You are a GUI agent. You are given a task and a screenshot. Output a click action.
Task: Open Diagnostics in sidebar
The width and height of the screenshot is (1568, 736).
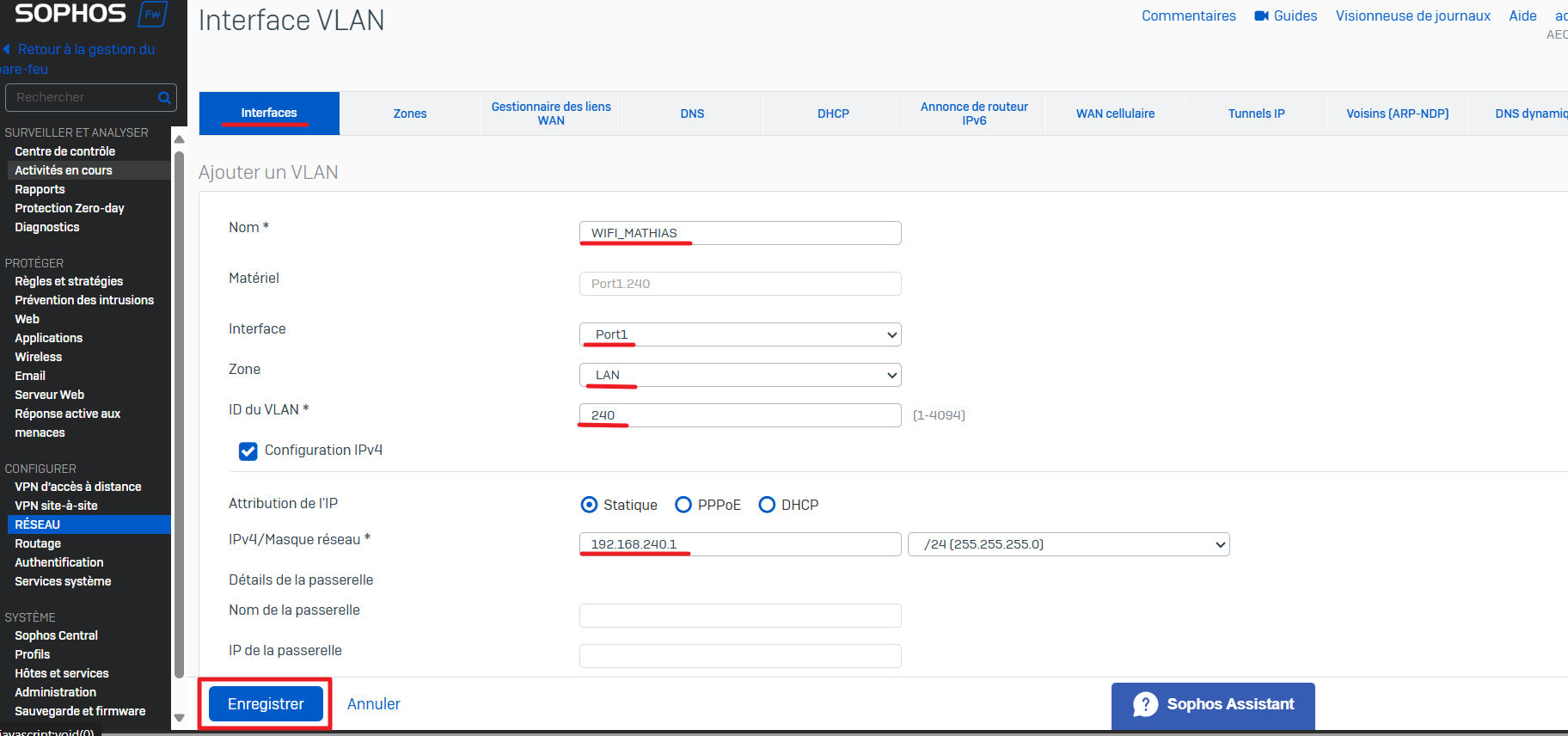(x=47, y=227)
